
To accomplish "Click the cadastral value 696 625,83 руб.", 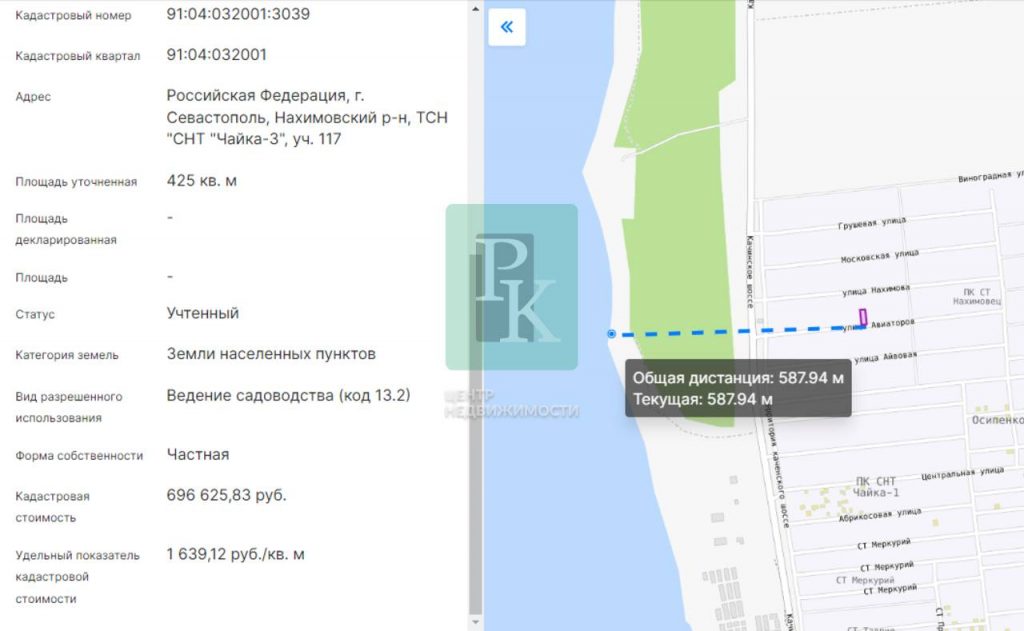I will coord(226,495).
